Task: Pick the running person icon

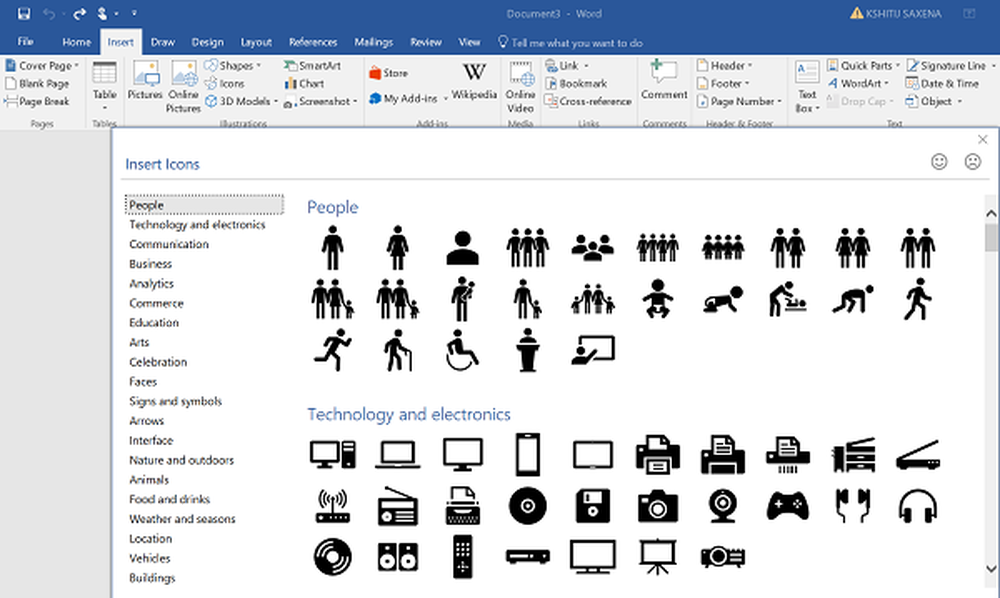Action: click(x=332, y=350)
